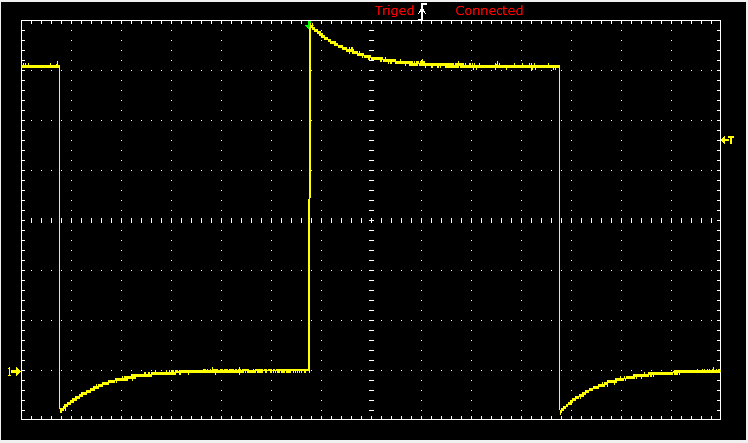Click the red Triged status label
Image resolution: width=748 pixels, height=443 pixels.
click(394, 11)
